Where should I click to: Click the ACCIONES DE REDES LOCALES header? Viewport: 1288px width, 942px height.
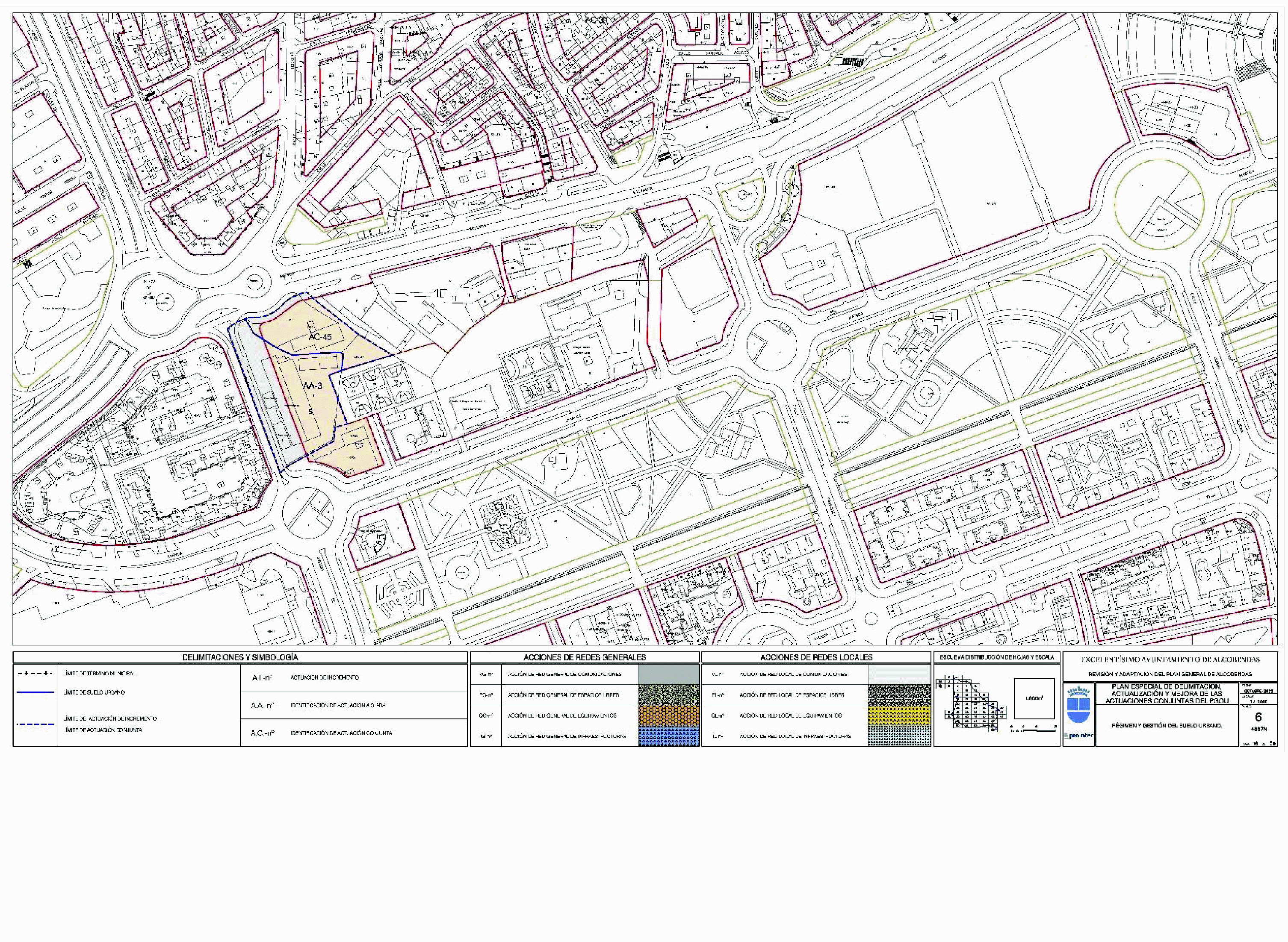(x=816, y=657)
